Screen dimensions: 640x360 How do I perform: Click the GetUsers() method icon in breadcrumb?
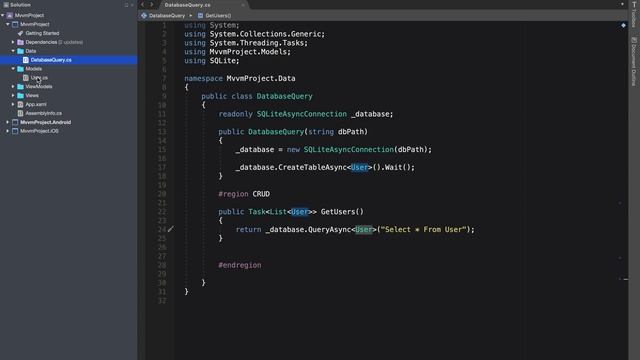(x=200, y=16)
